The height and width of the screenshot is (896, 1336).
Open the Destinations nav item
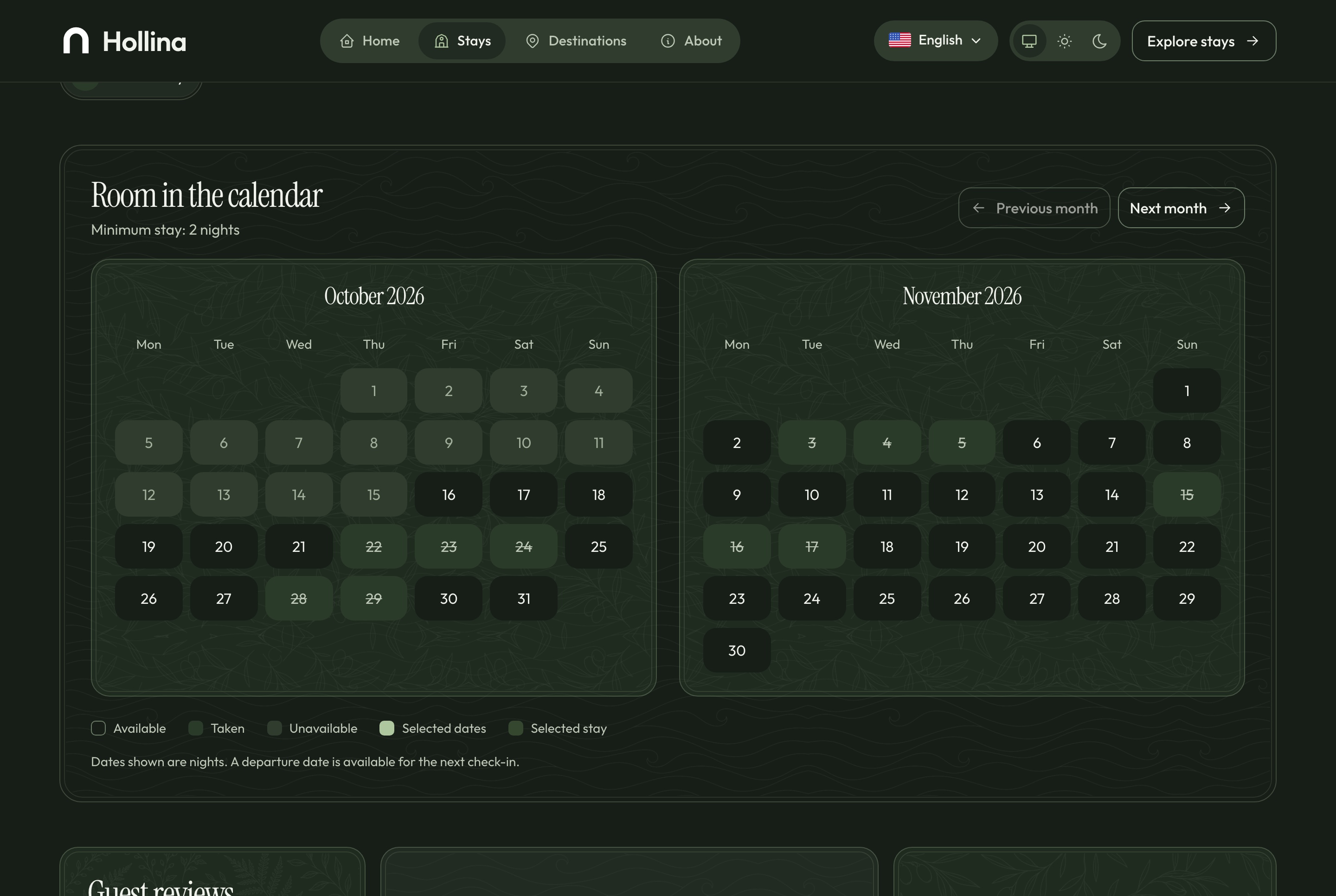pyautogui.click(x=575, y=41)
